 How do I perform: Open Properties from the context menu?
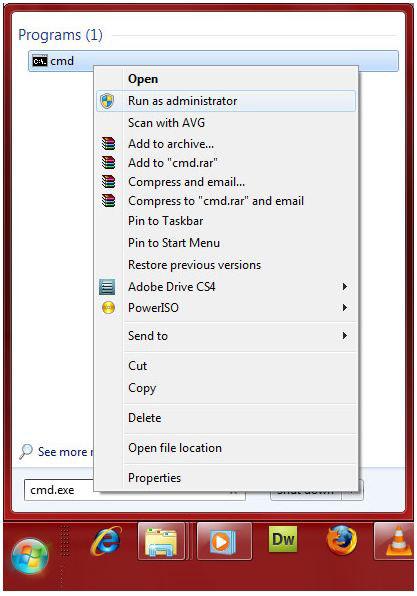click(x=226, y=477)
